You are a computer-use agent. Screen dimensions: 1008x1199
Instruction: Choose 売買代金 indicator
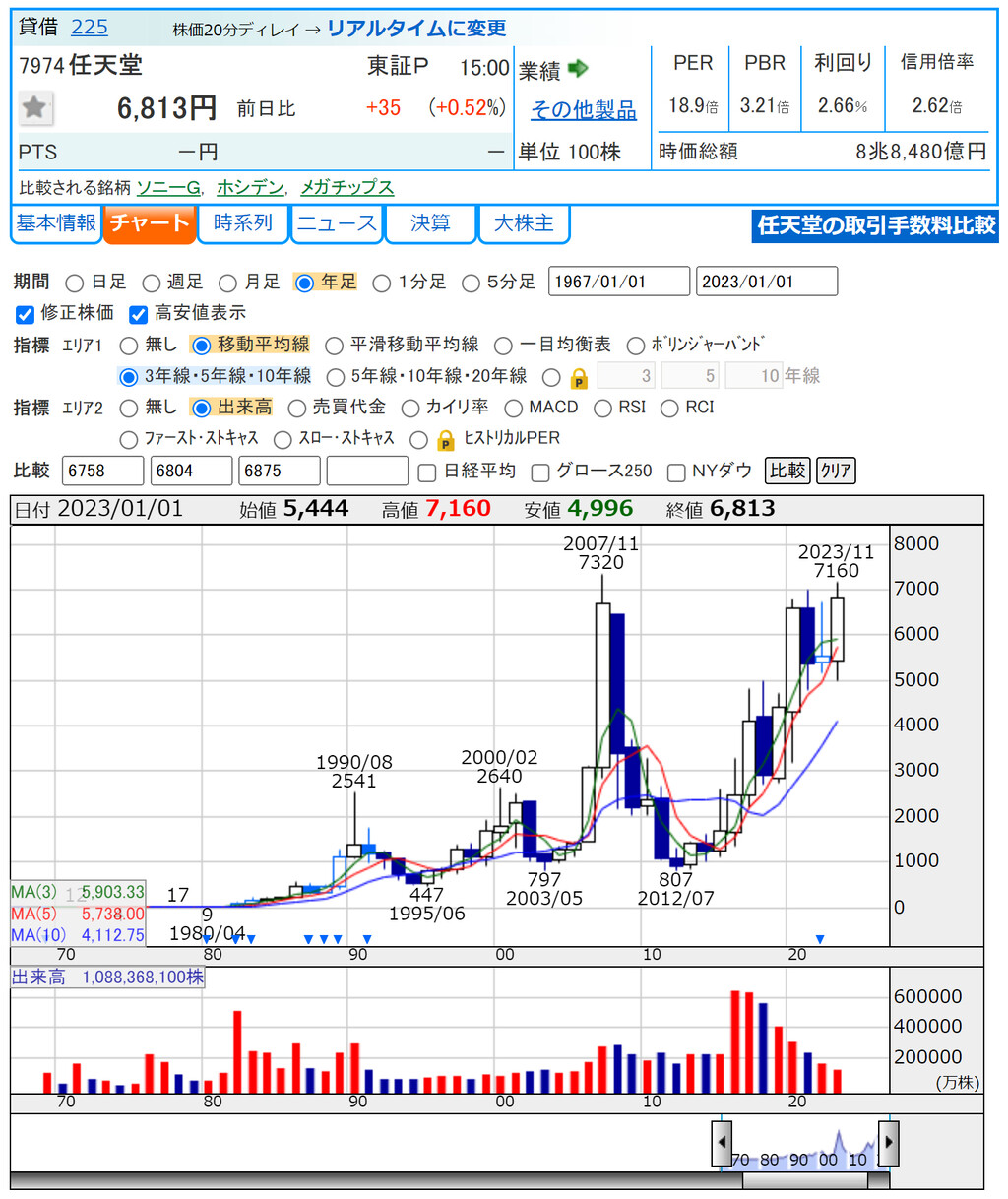coord(297,409)
